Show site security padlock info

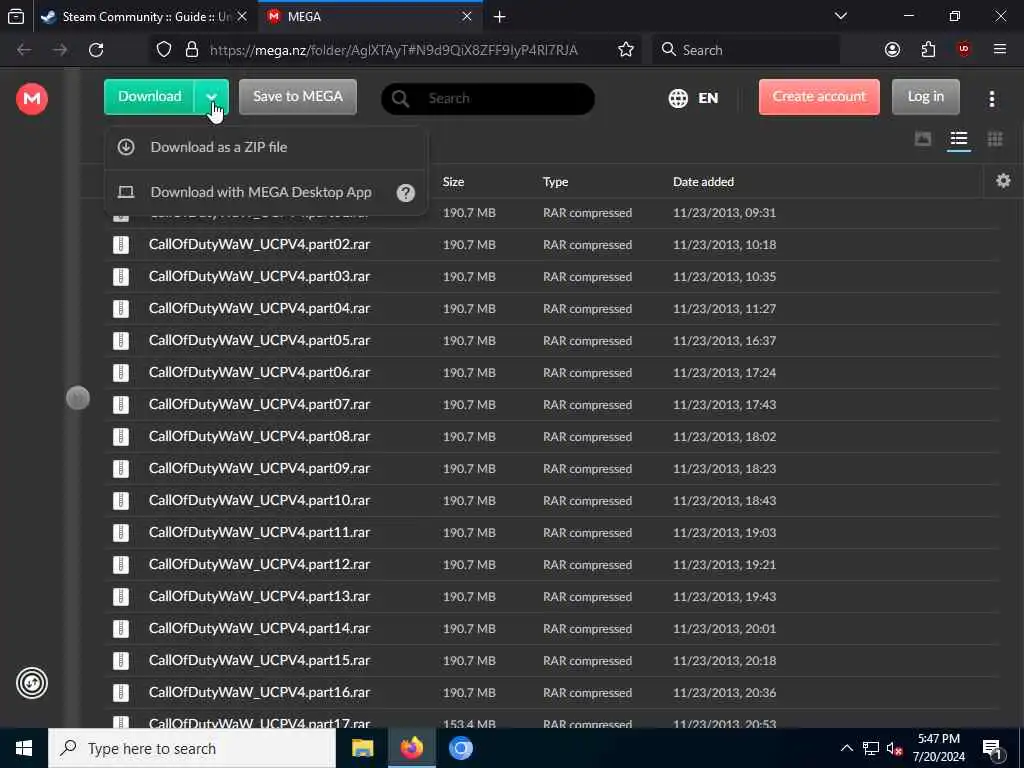tap(191, 50)
